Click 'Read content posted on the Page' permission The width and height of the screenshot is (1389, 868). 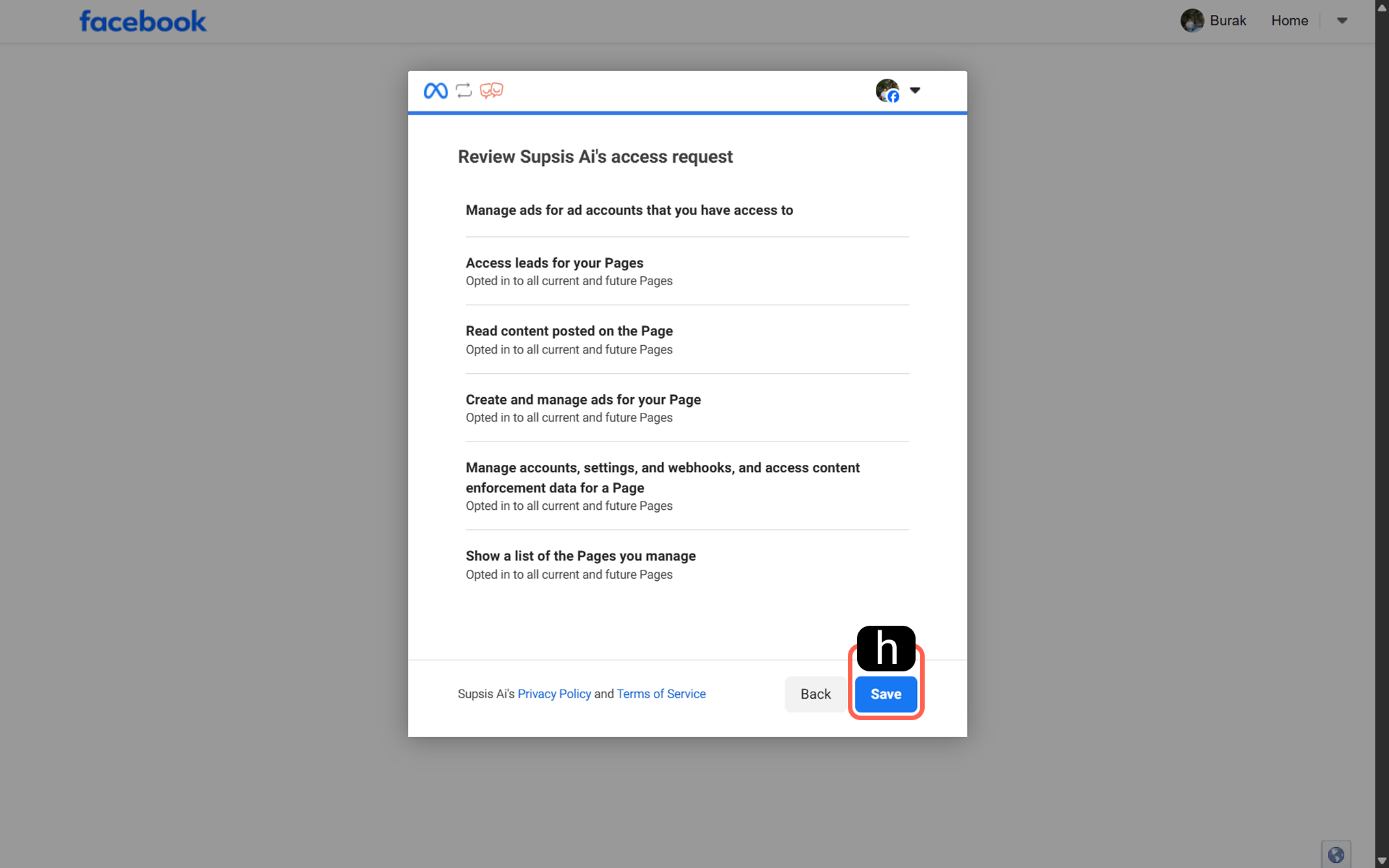(569, 331)
